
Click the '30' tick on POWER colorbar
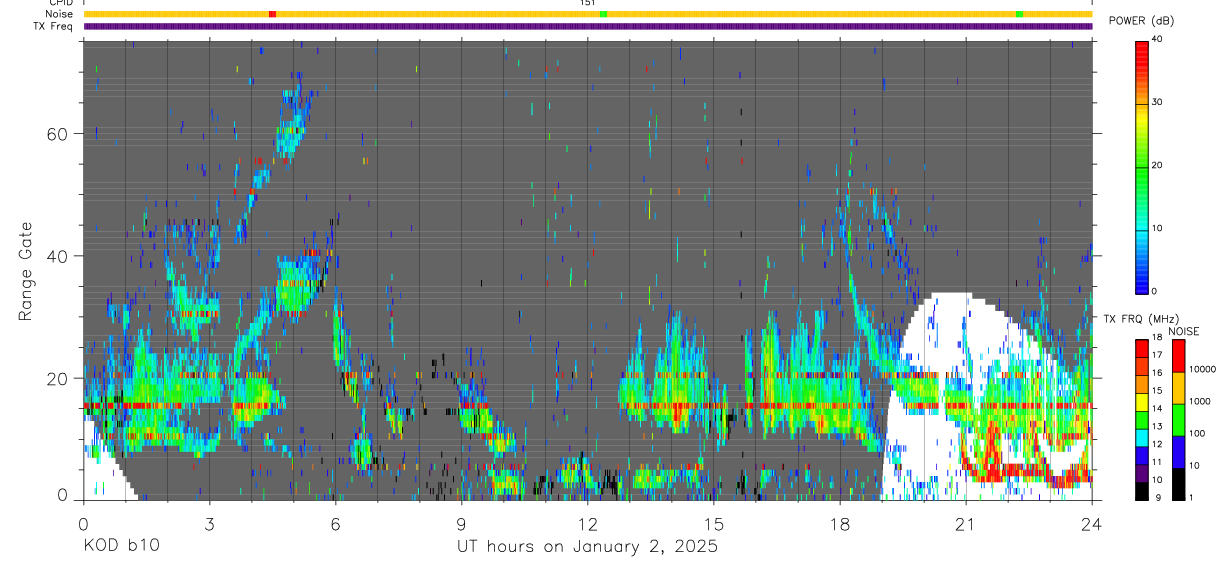coord(1158,102)
